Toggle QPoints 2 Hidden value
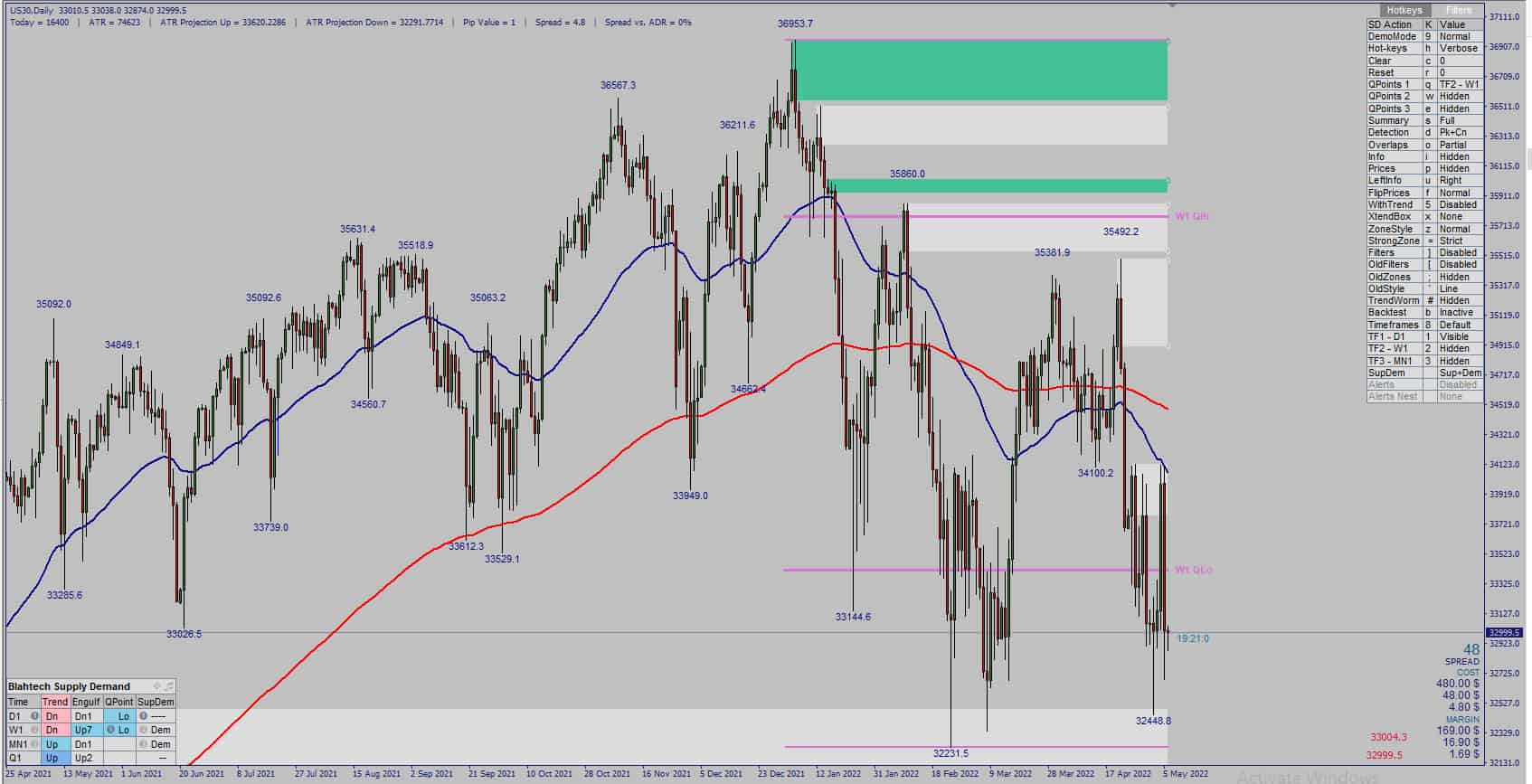 [1460, 97]
